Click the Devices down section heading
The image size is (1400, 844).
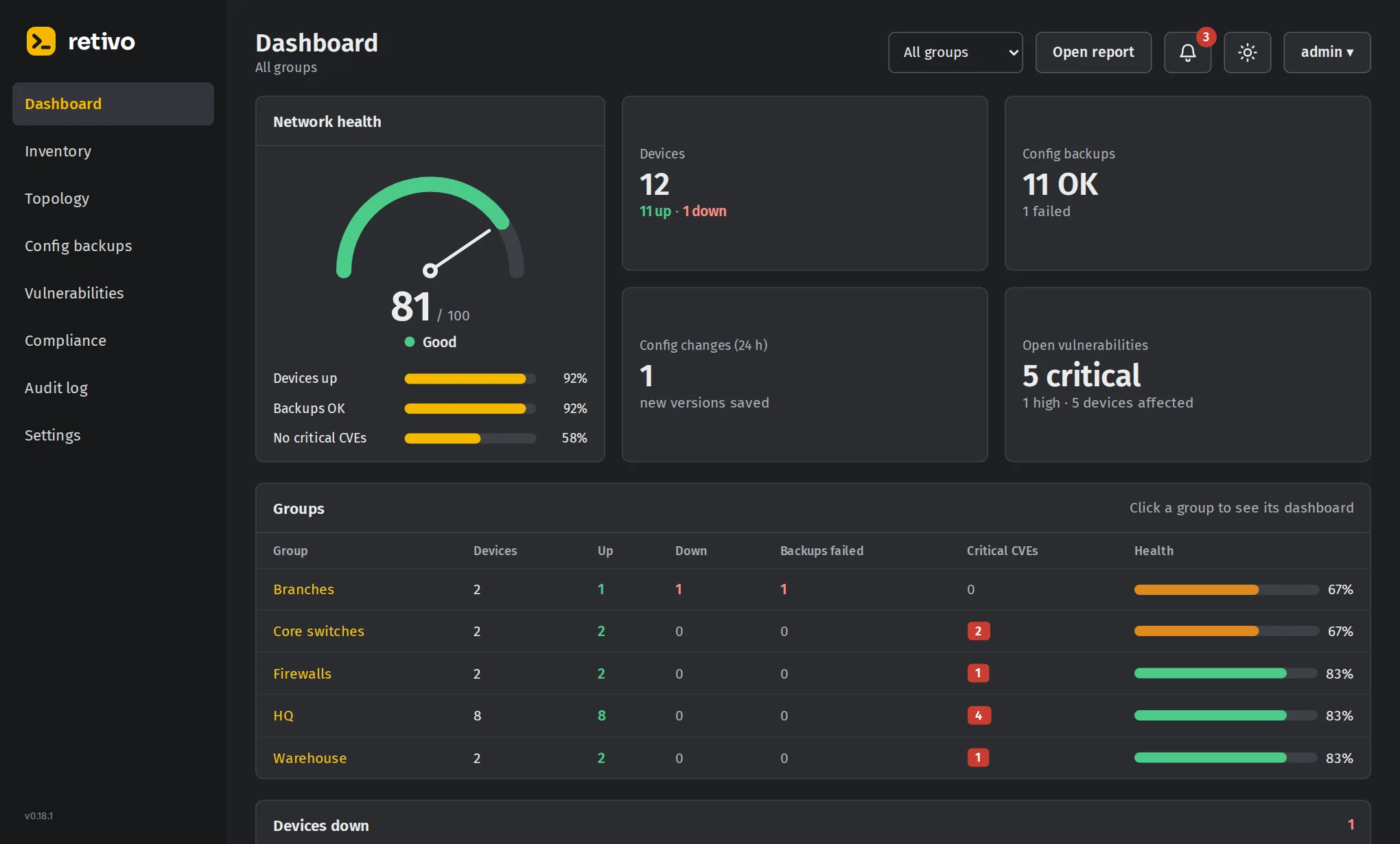pyautogui.click(x=320, y=825)
